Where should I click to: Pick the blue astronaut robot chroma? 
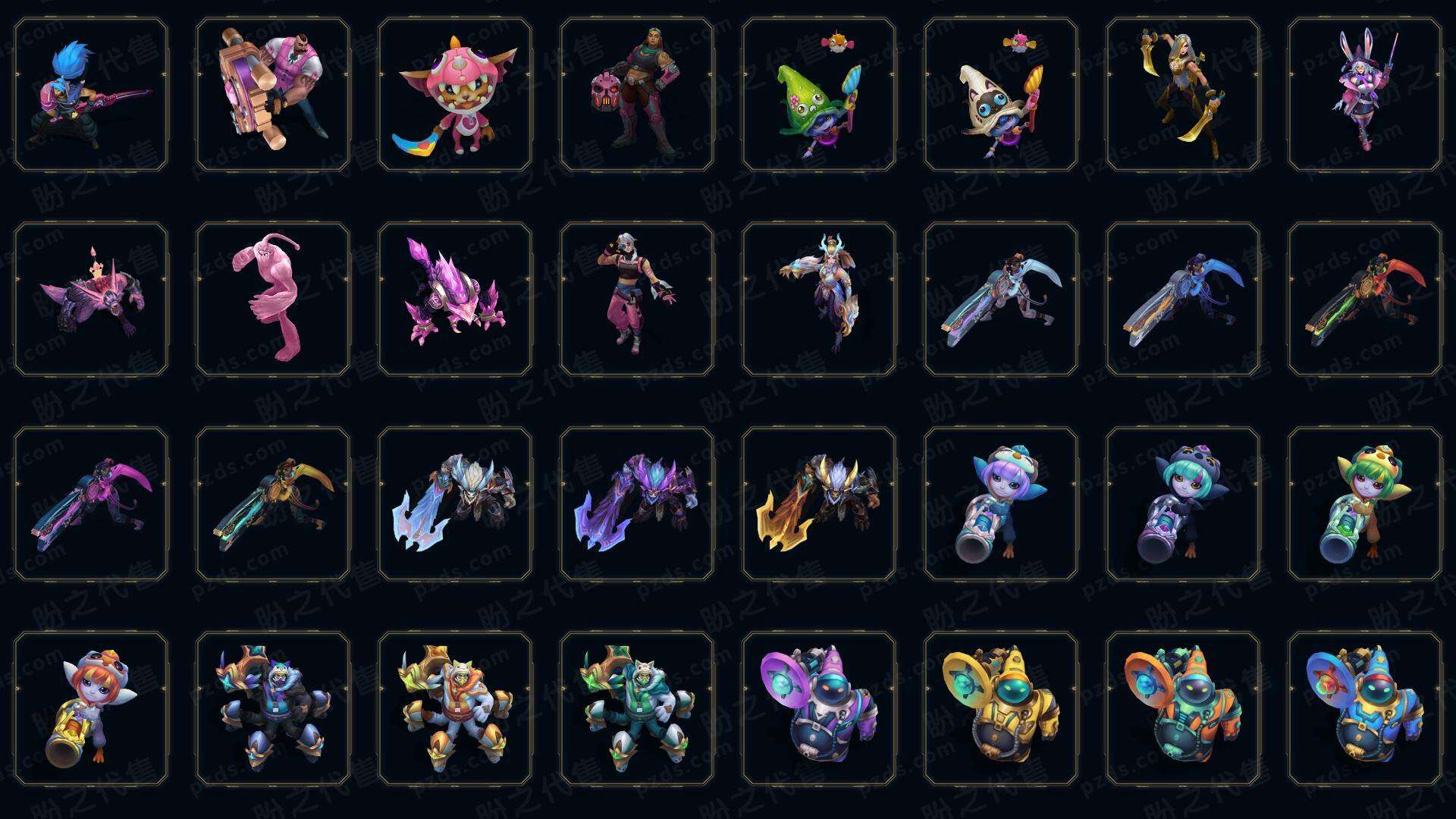(1365, 708)
